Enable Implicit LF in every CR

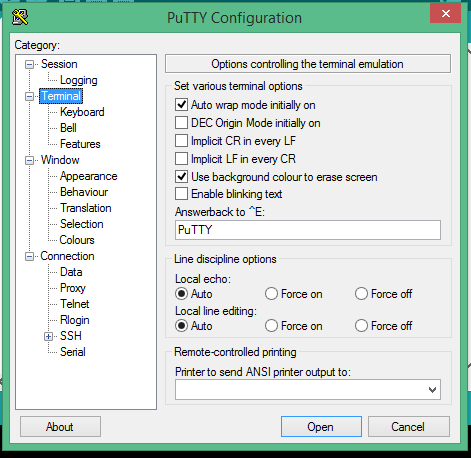click(x=181, y=159)
